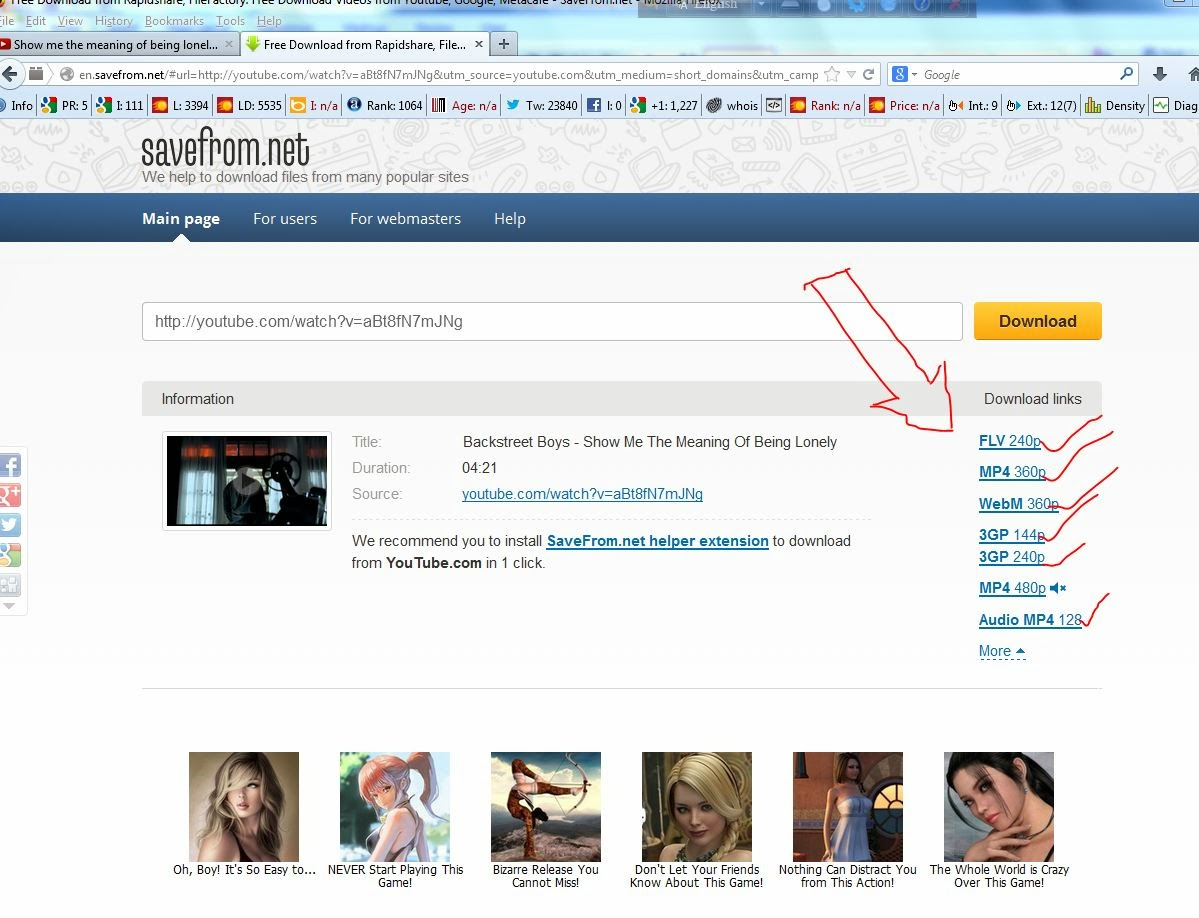
Task: Click the Backstreet Boys video thumbnail
Action: (x=247, y=481)
